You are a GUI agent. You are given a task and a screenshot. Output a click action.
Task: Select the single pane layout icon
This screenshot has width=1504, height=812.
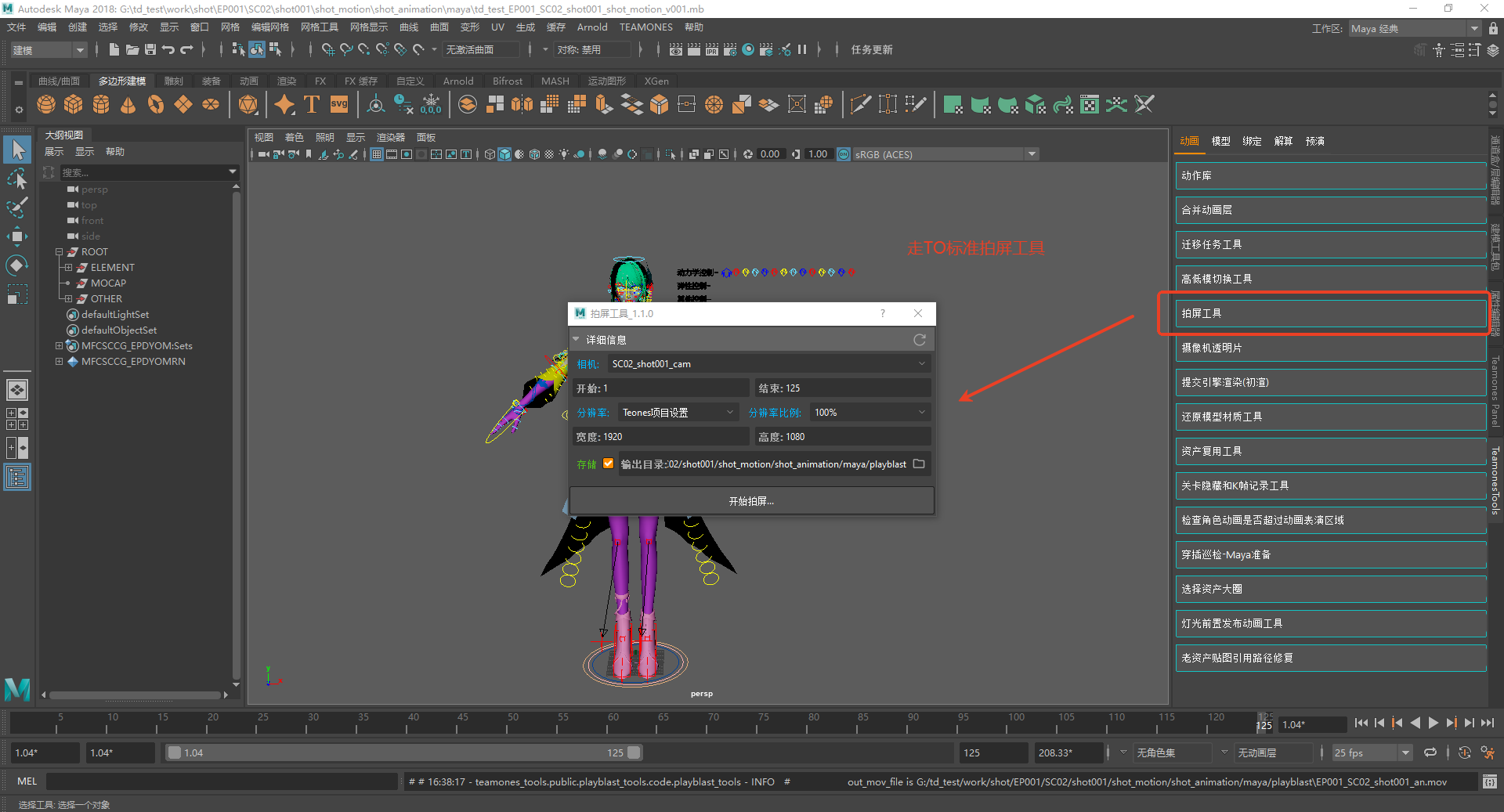pos(17,390)
